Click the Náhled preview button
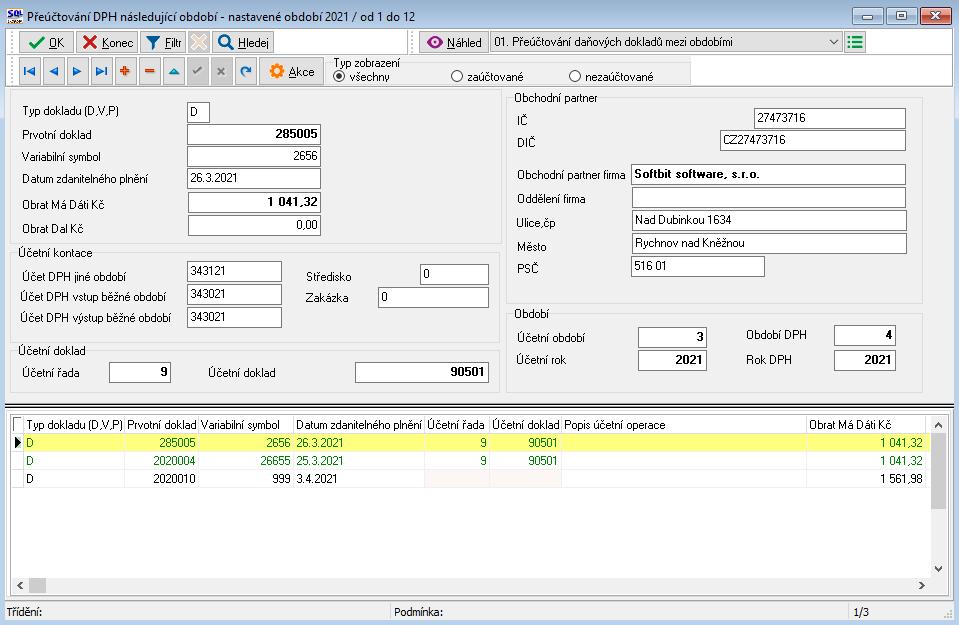This screenshot has height=625, width=959. [x=454, y=42]
